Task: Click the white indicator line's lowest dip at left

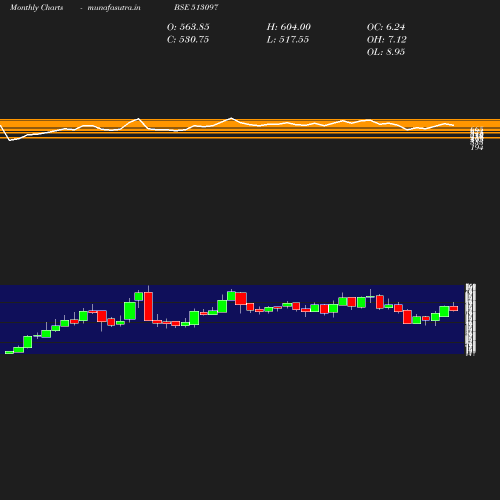Action: (x=10, y=140)
